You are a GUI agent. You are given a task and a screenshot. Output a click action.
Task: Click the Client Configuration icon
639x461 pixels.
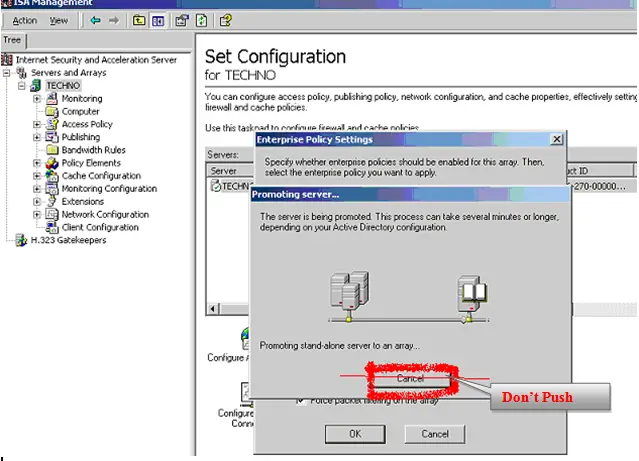52,227
